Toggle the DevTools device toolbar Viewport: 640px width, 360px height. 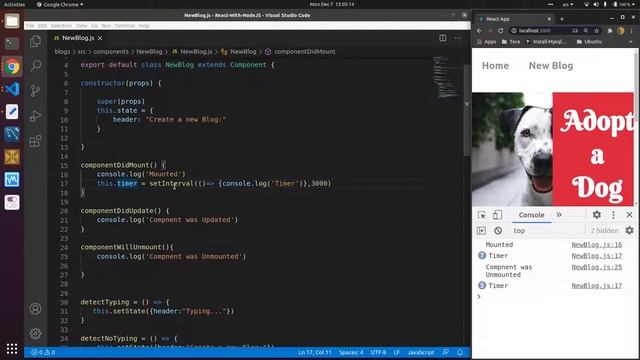click(x=497, y=215)
